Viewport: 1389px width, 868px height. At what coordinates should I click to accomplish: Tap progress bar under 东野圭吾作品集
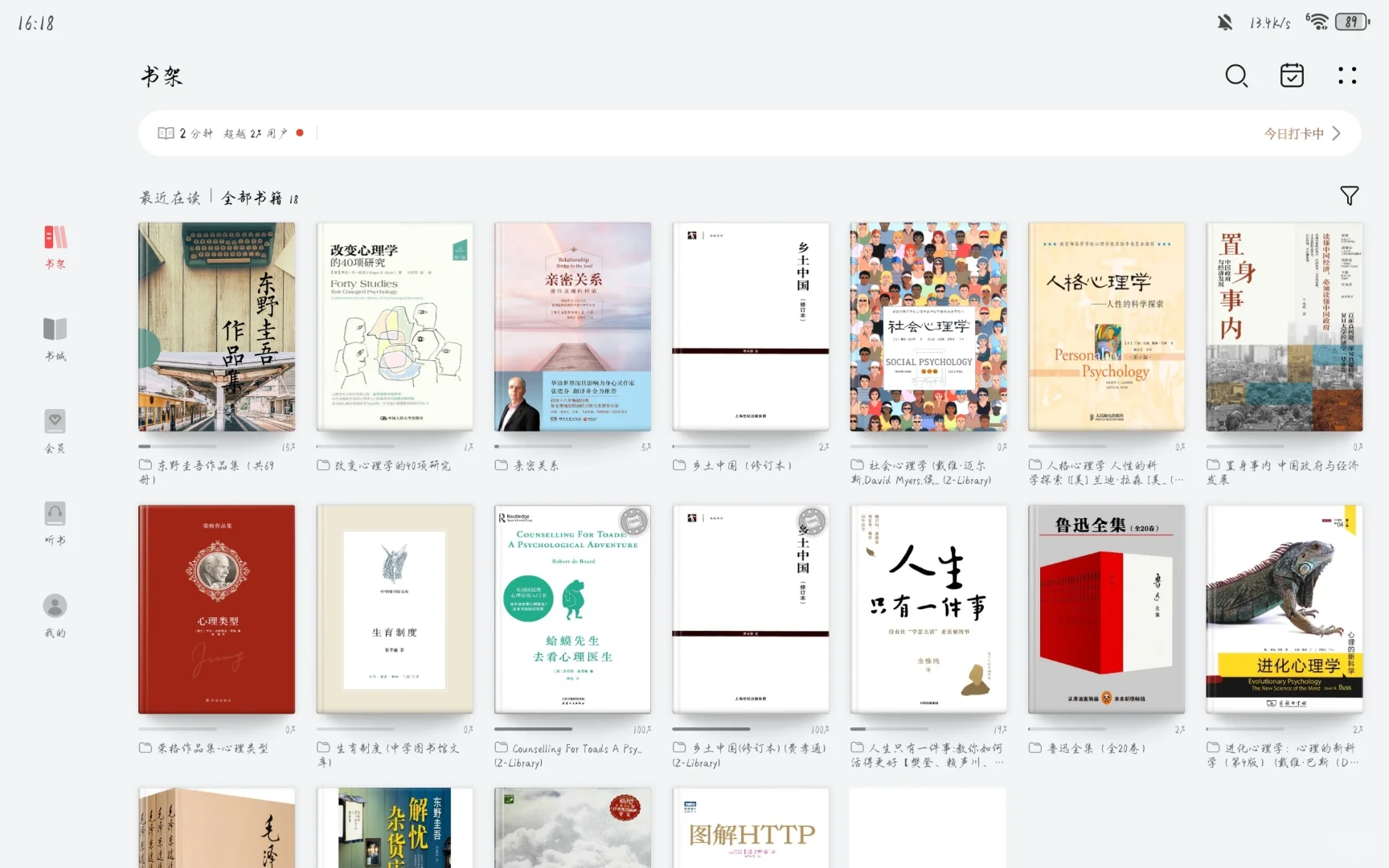[x=178, y=446]
